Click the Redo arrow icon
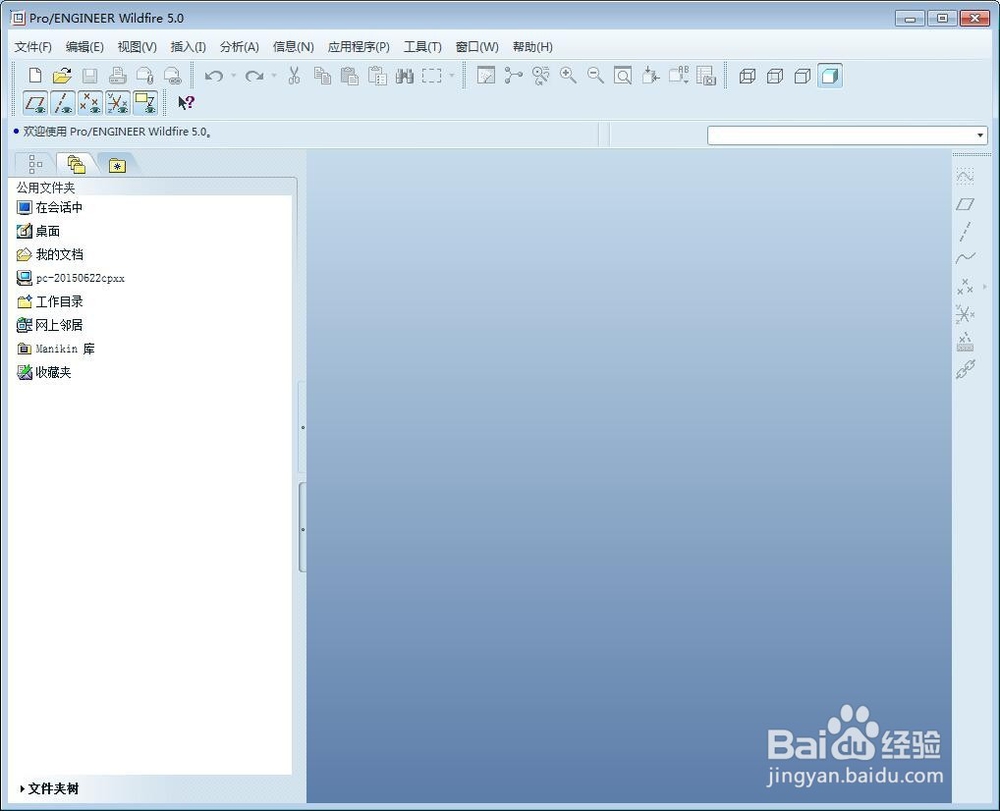 coord(254,76)
